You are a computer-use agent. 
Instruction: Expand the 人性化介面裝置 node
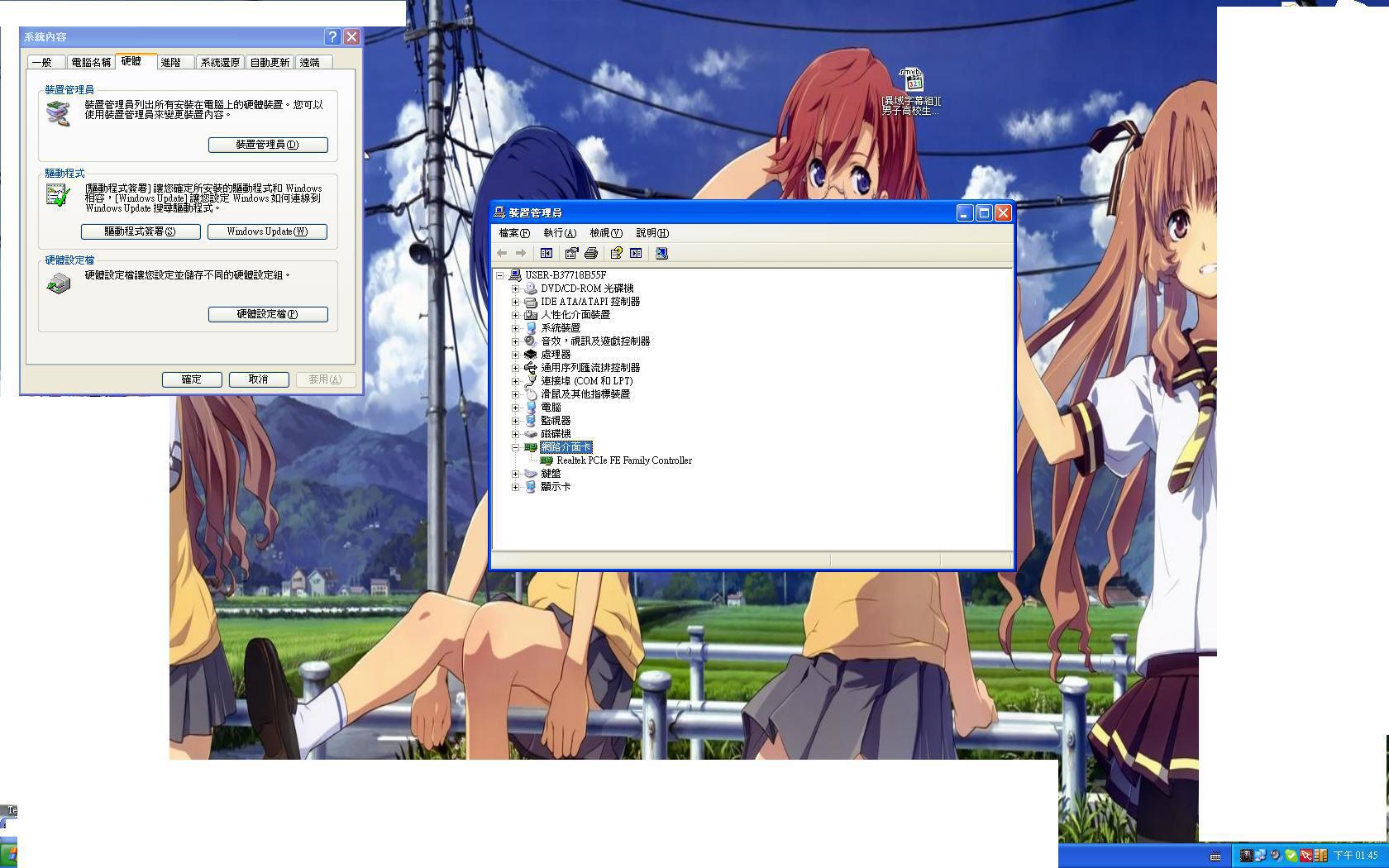pyautogui.click(x=515, y=315)
